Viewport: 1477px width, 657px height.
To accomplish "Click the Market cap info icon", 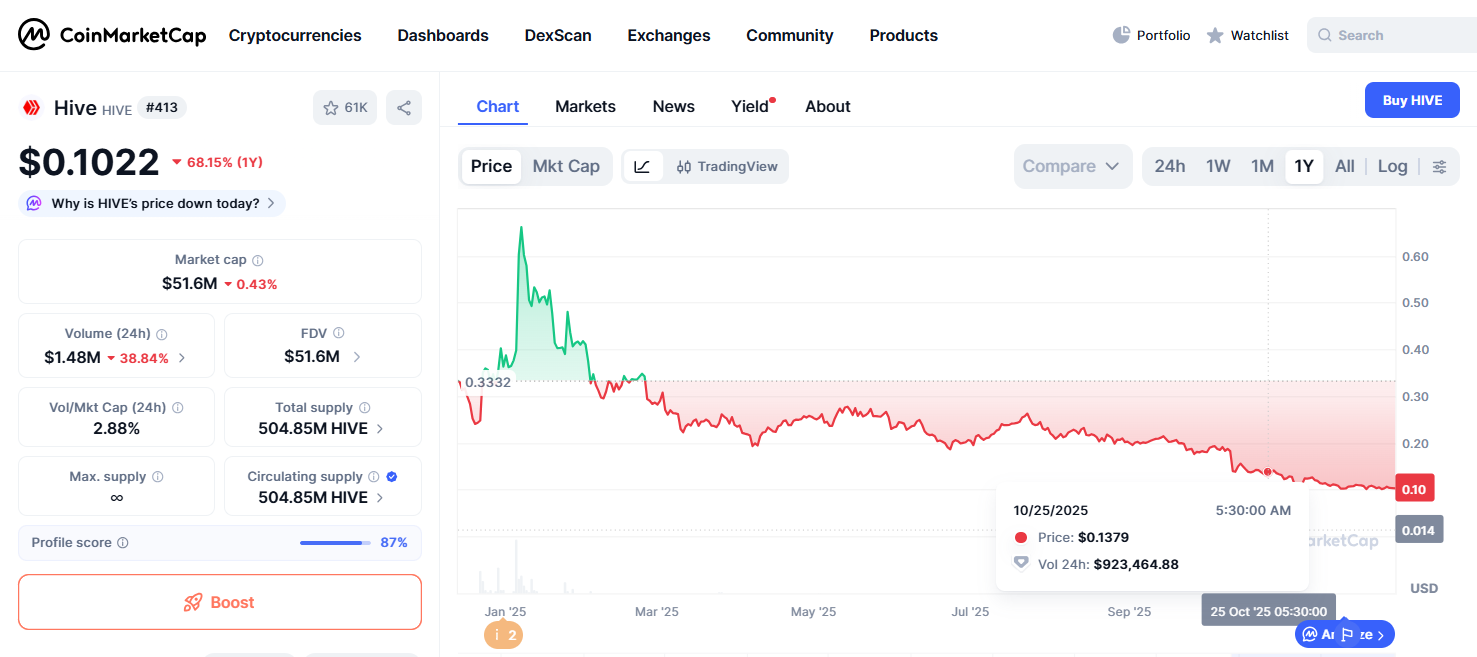I will click(257, 260).
